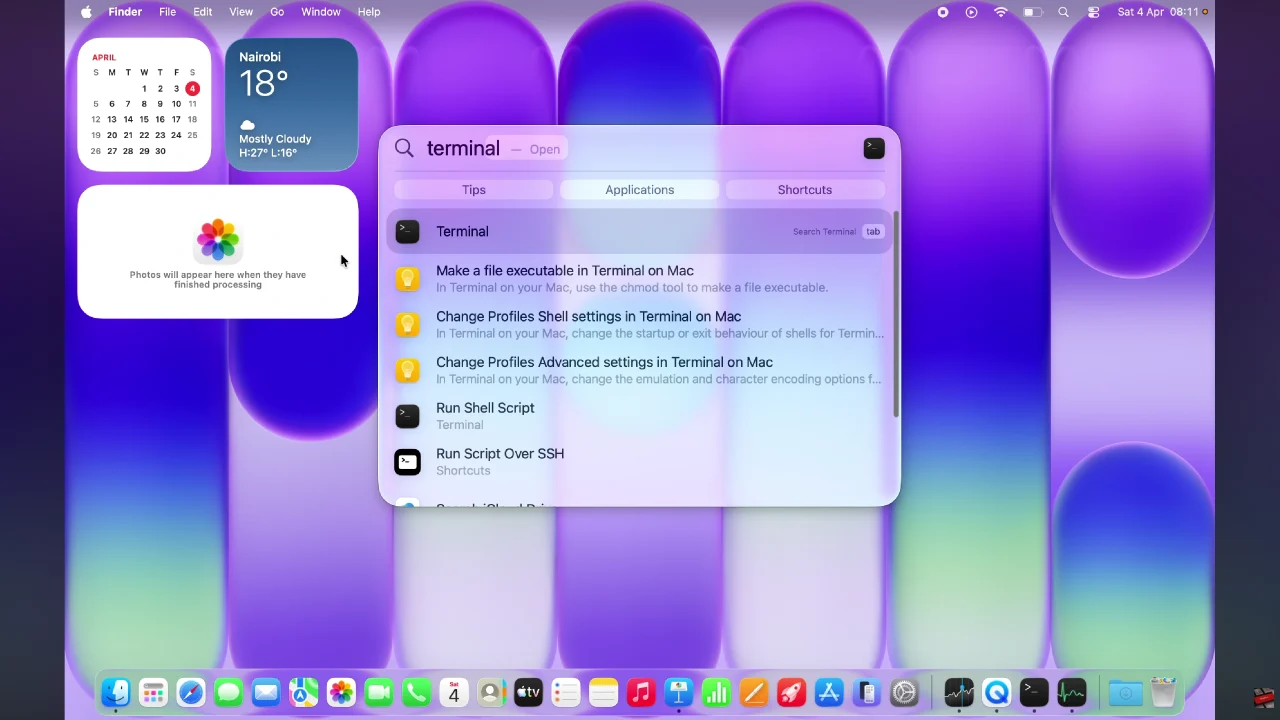Open the Finder Go menu
This screenshot has width=1280, height=720.
point(277,12)
